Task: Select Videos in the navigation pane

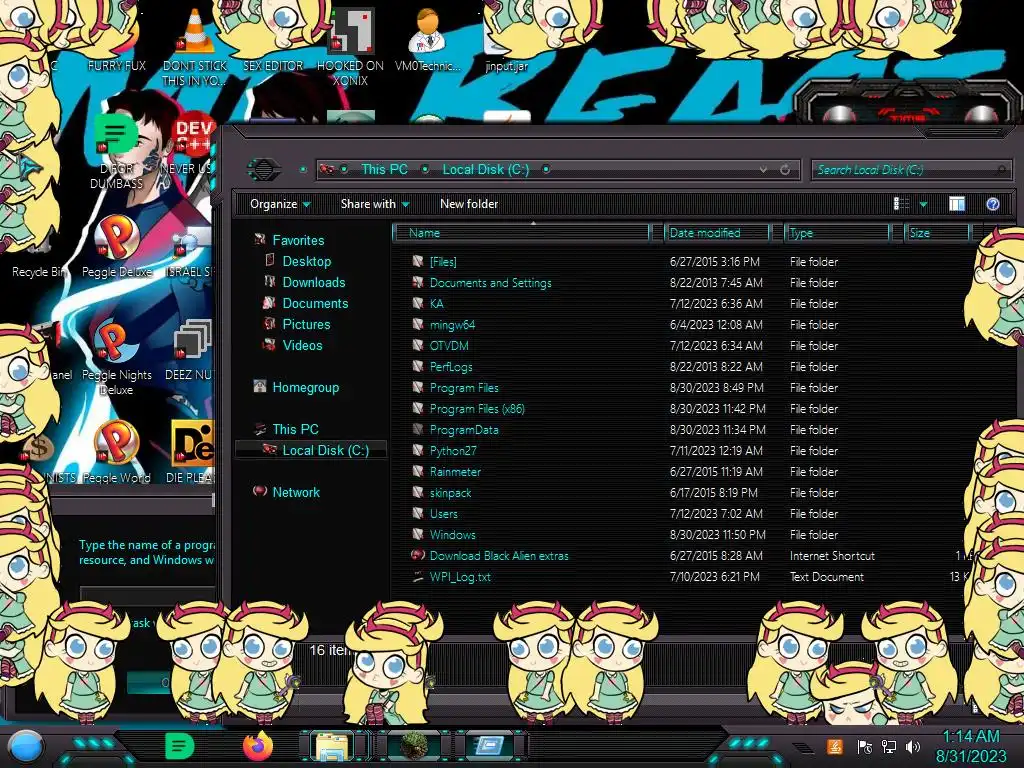Action: pyautogui.click(x=302, y=345)
